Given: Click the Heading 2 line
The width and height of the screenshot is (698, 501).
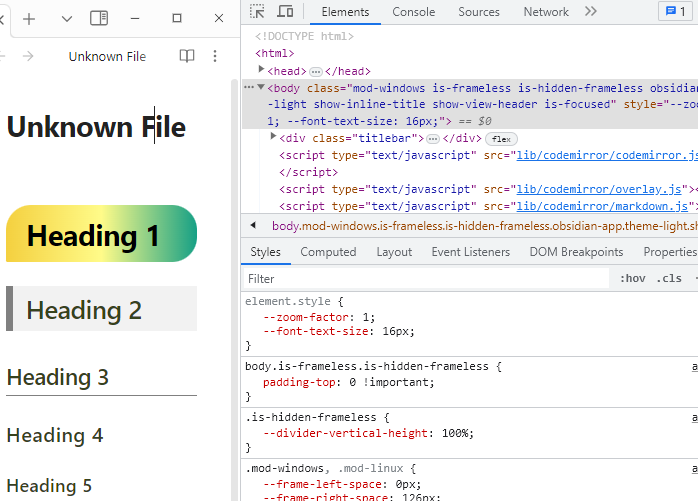Looking at the screenshot, I should (x=101, y=309).
